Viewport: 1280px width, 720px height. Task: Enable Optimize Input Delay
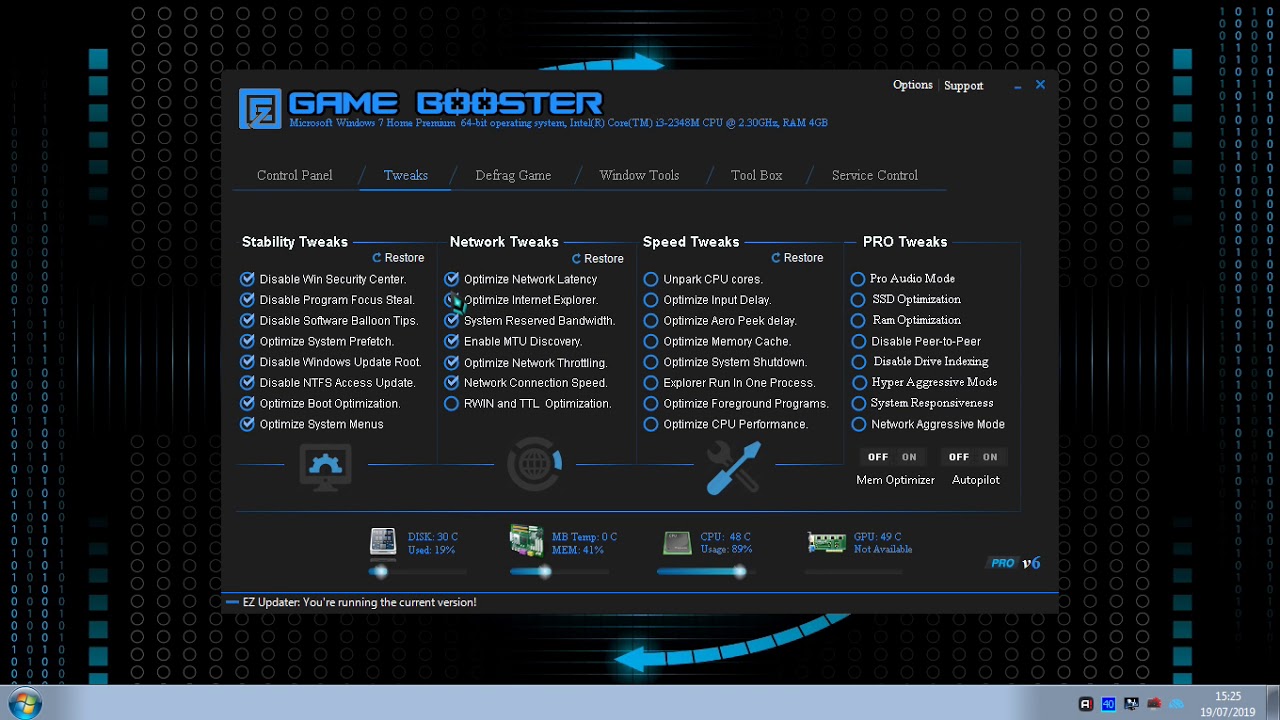(651, 300)
